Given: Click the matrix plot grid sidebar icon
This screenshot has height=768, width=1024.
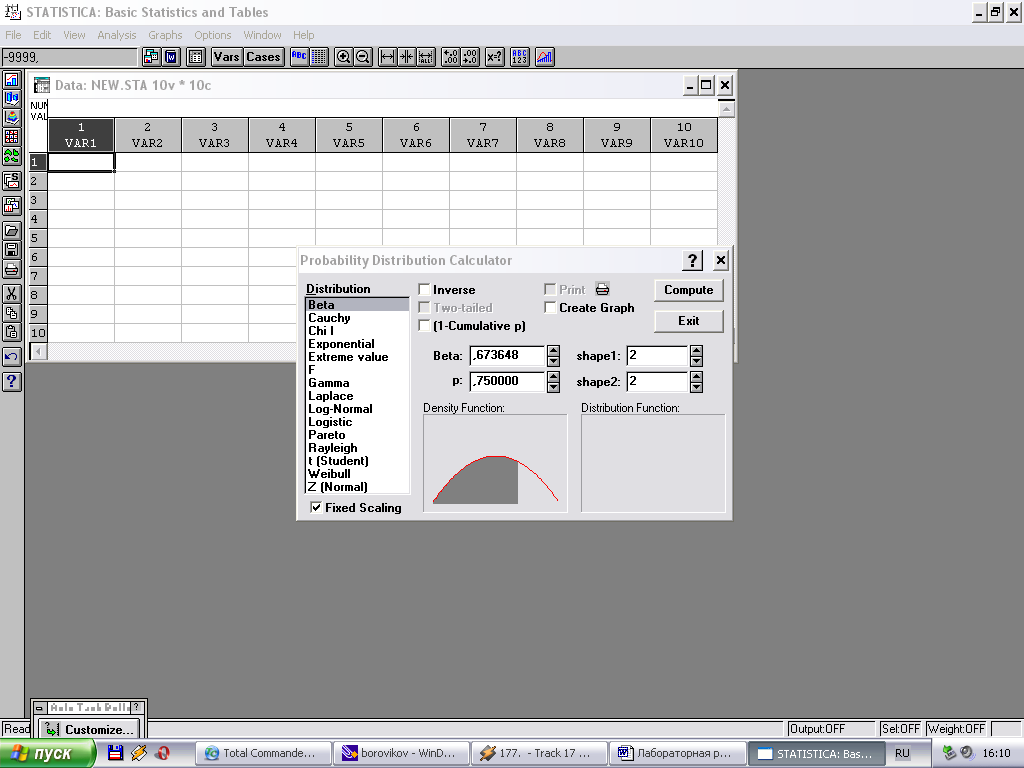Looking at the screenshot, I should coord(12,136).
